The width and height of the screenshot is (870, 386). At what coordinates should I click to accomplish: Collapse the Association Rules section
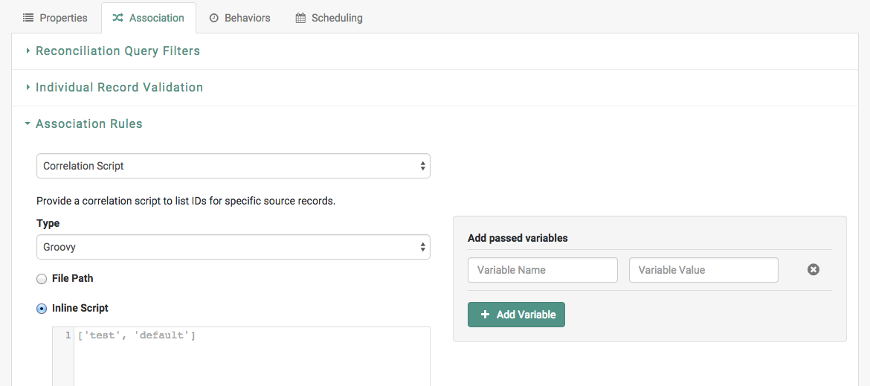click(89, 124)
